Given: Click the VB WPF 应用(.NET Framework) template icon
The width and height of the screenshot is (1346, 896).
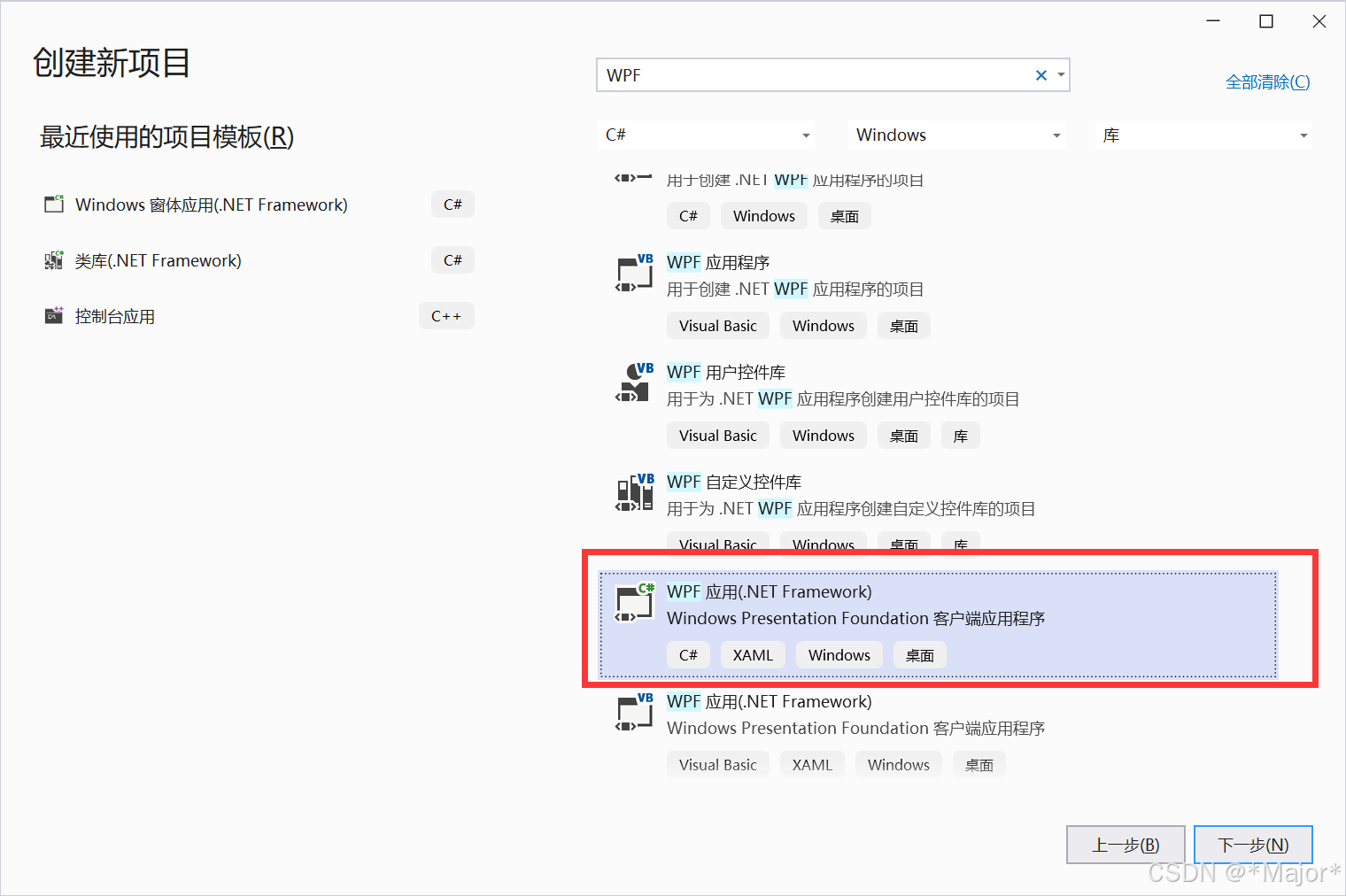Looking at the screenshot, I should pos(634,713).
